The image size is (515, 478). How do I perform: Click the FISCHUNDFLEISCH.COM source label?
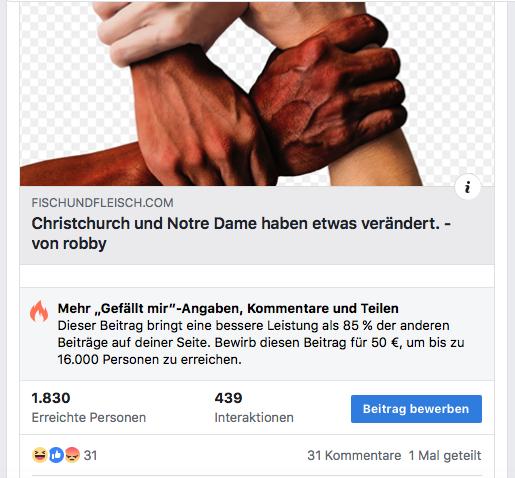click(102, 203)
